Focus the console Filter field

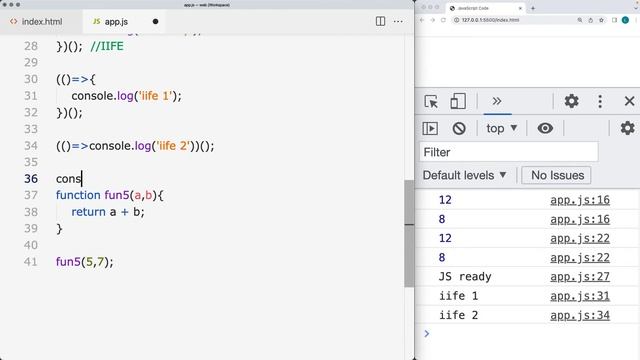click(509, 152)
